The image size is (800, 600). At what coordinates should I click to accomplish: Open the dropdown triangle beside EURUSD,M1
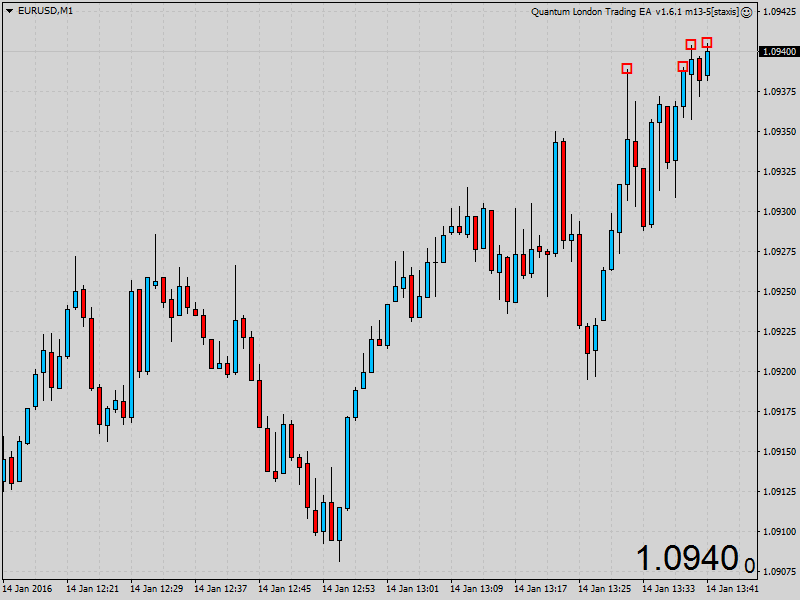tap(9, 11)
